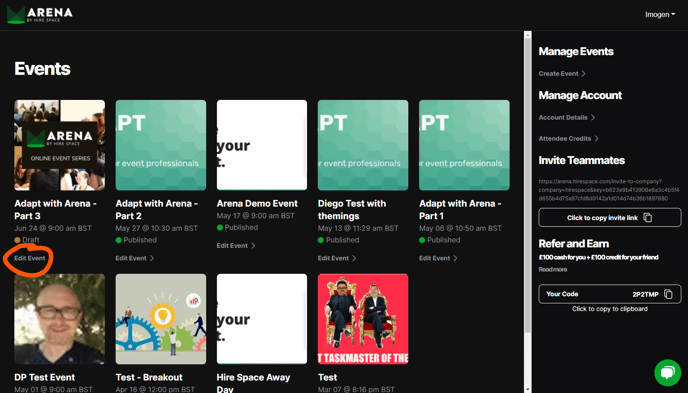Click the Your Code field
This screenshot has width=688, height=393.
[610, 294]
